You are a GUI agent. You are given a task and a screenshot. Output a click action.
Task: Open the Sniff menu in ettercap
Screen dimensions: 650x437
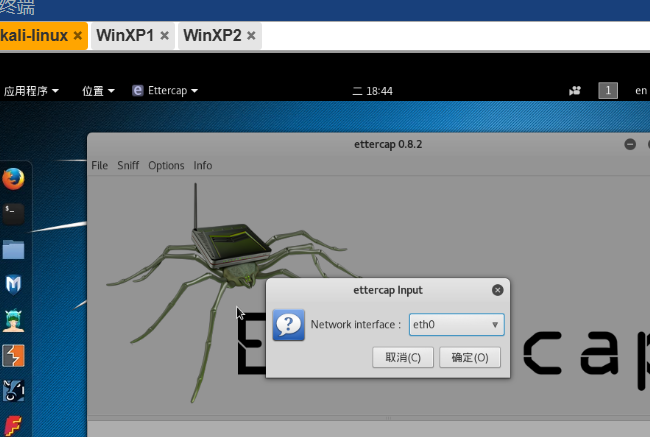[x=128, y=165]
